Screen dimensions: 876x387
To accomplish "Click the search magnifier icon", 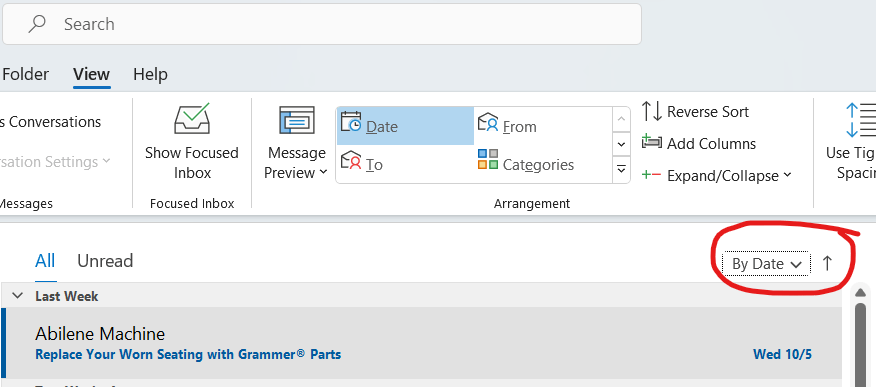I will 37,24.
